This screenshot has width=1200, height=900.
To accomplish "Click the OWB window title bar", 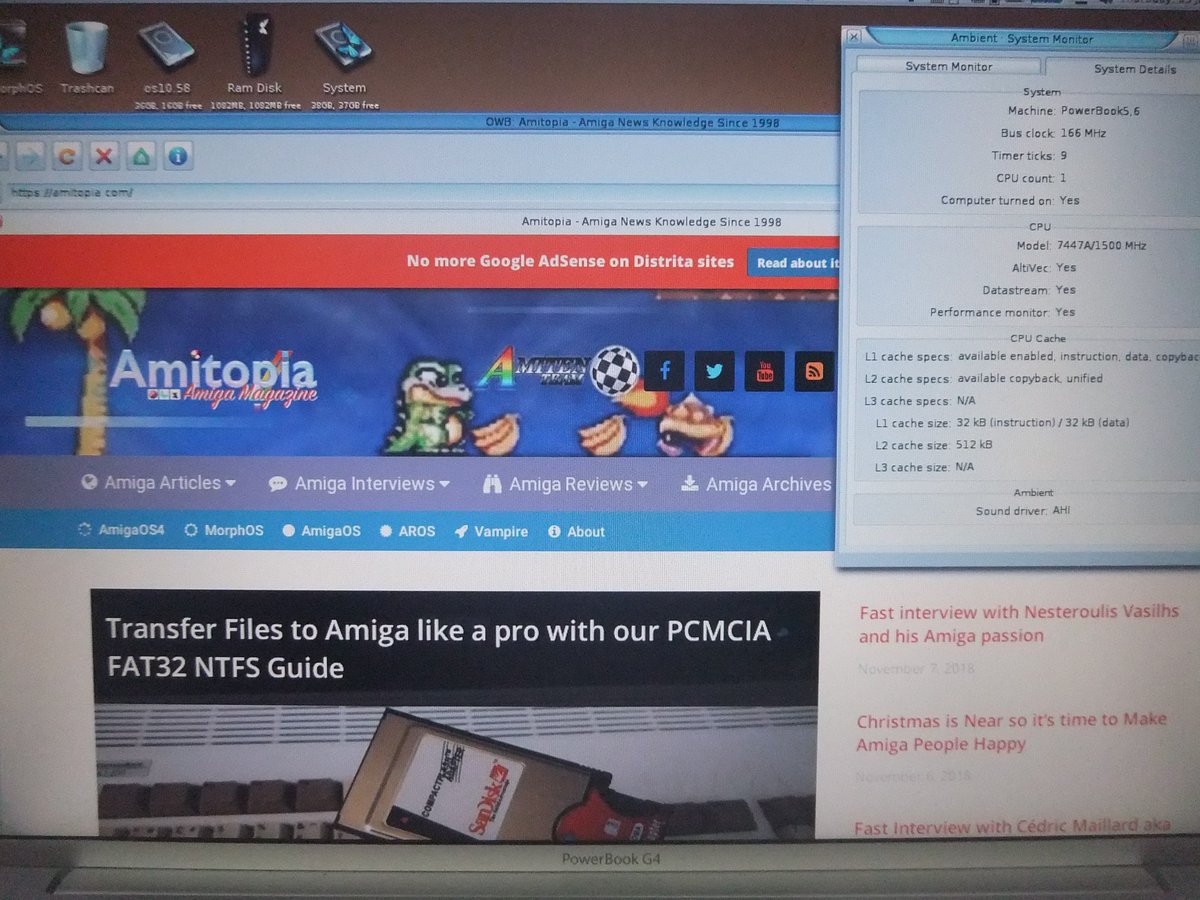I will [x=420, y=123].
